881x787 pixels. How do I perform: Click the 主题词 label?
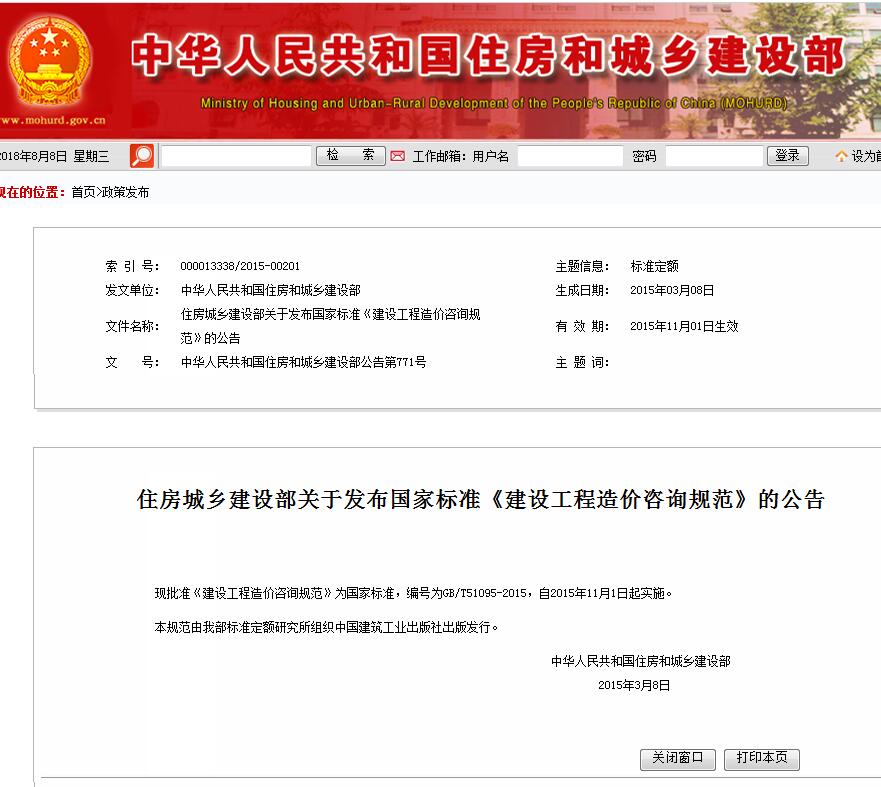(582, 362)
